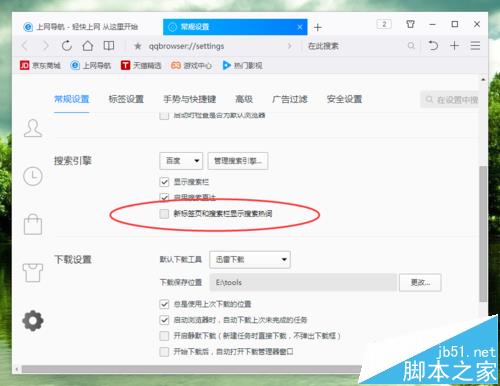
Task: Toggle 总是使用上次下载的位置 checkbox
Action: 164,304
